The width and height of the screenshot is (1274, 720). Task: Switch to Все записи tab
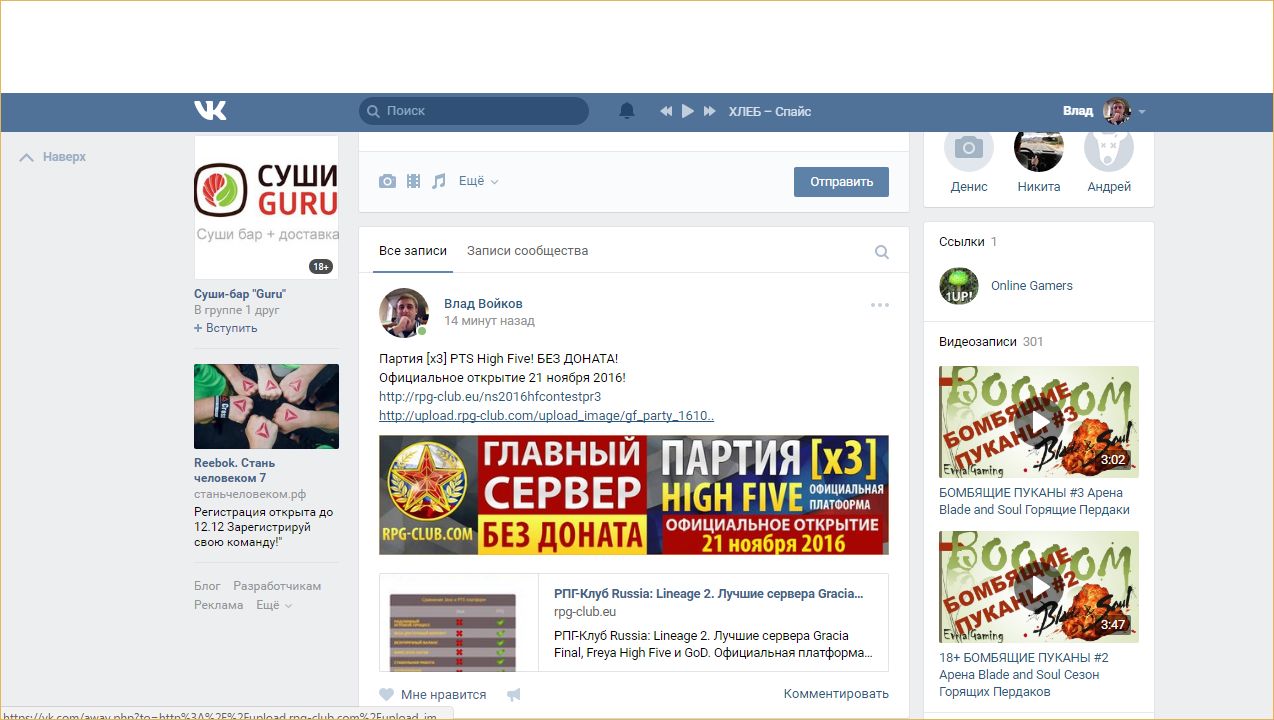tap(413, 251)
